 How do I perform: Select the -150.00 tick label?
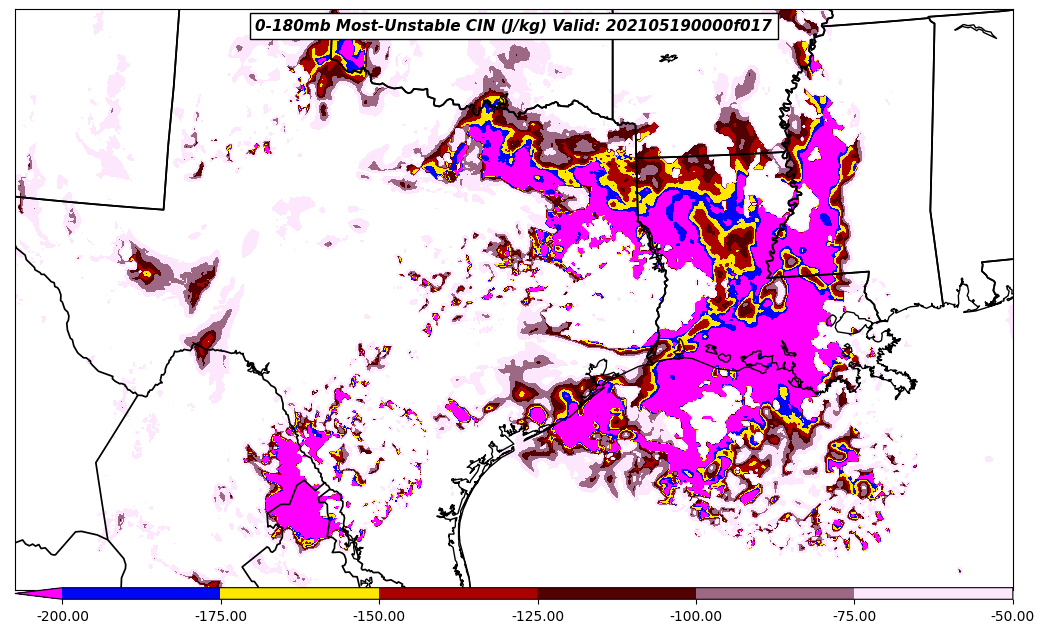(x=379, y=616)
